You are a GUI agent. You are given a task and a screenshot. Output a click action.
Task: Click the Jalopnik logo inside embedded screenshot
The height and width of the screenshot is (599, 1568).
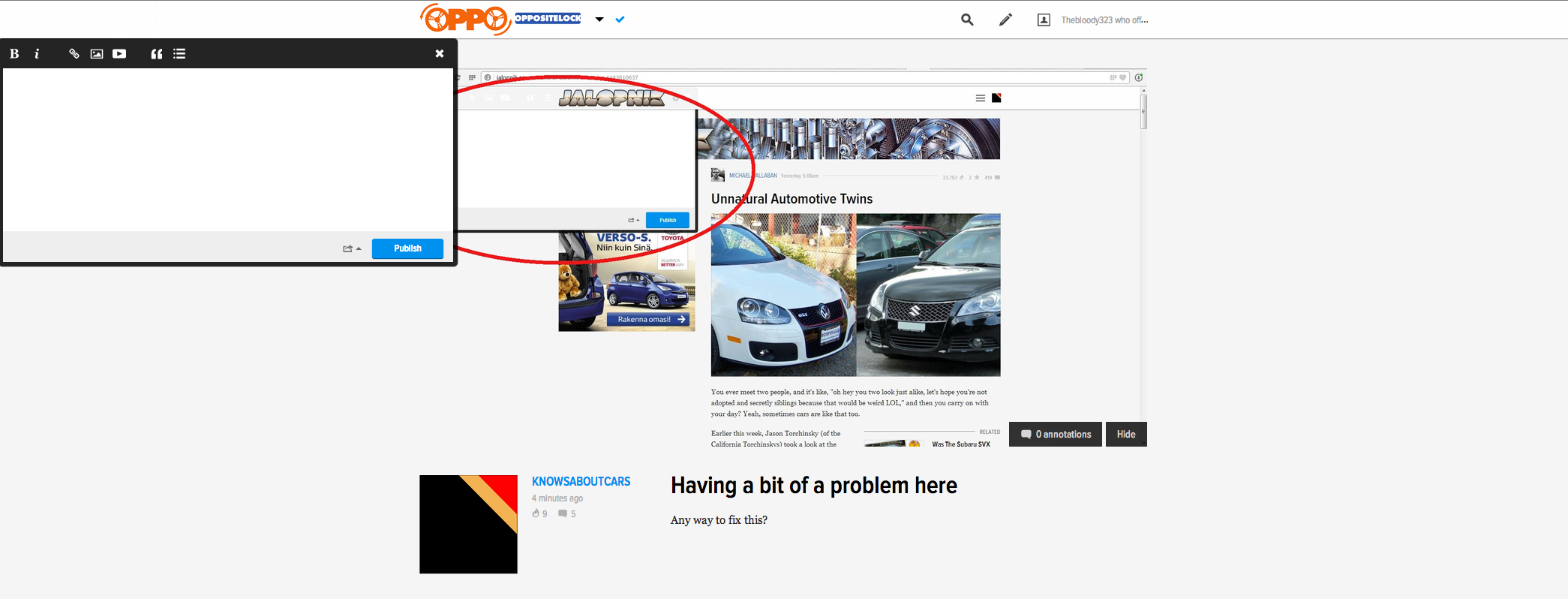611,98
